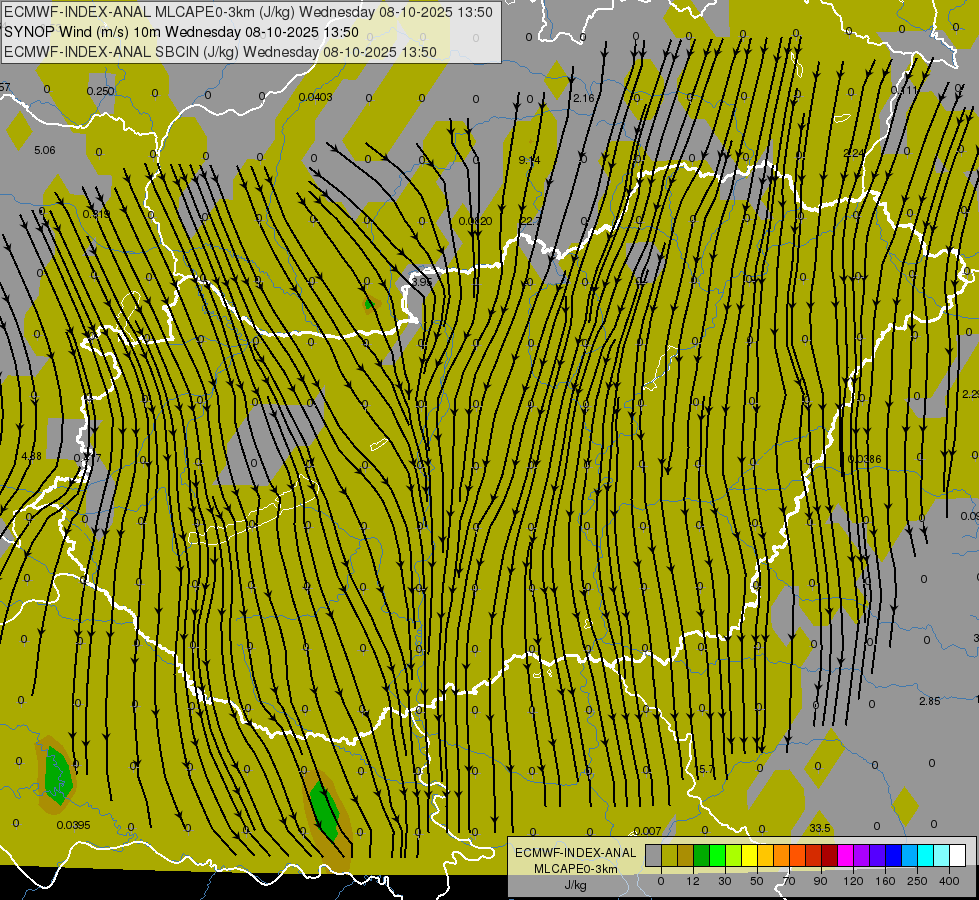Click the map value 3.95
The width and height of the screenshot is (979, 900).
[x=421, y=282]
